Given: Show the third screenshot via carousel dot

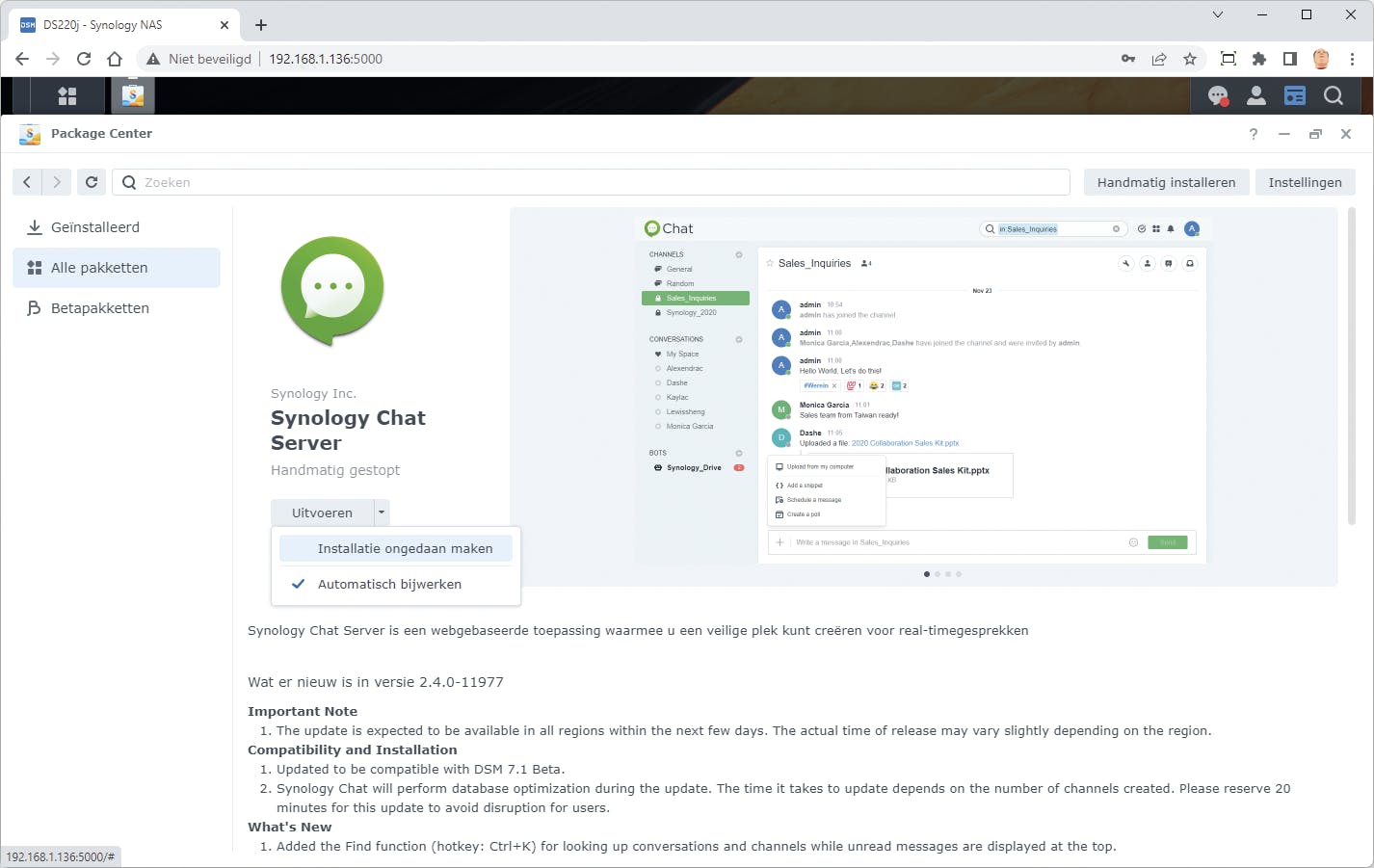Looking at the screenshot, I should 948,574.
